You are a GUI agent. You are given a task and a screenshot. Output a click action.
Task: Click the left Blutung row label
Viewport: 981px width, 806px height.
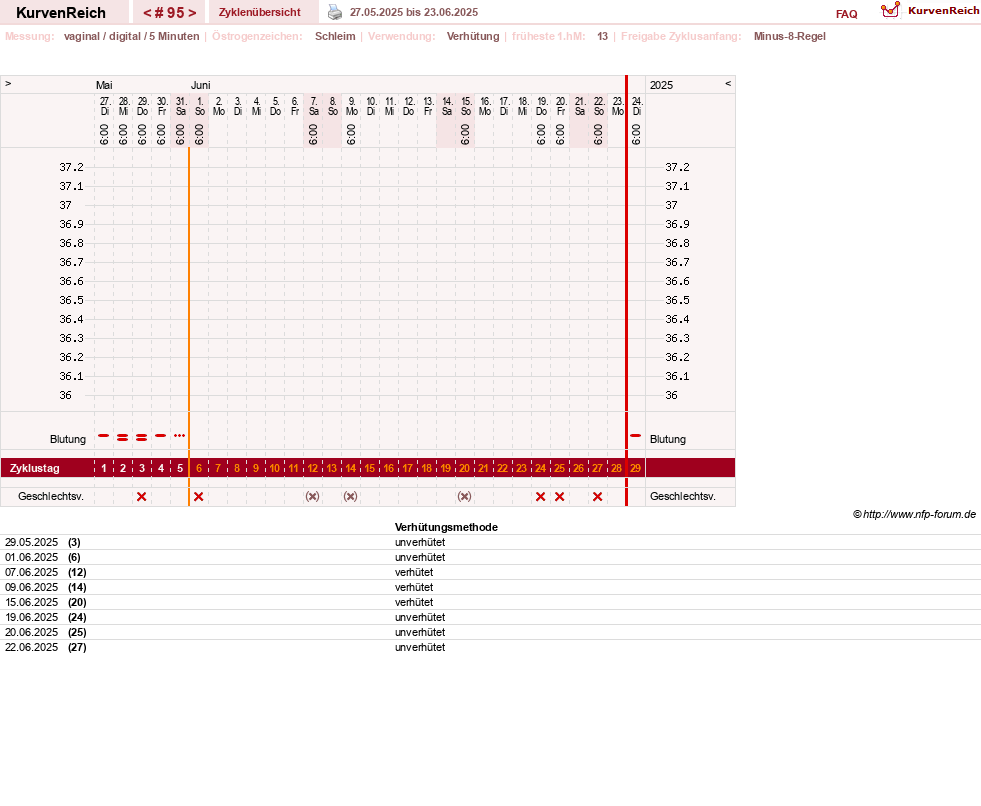[68, 439]
